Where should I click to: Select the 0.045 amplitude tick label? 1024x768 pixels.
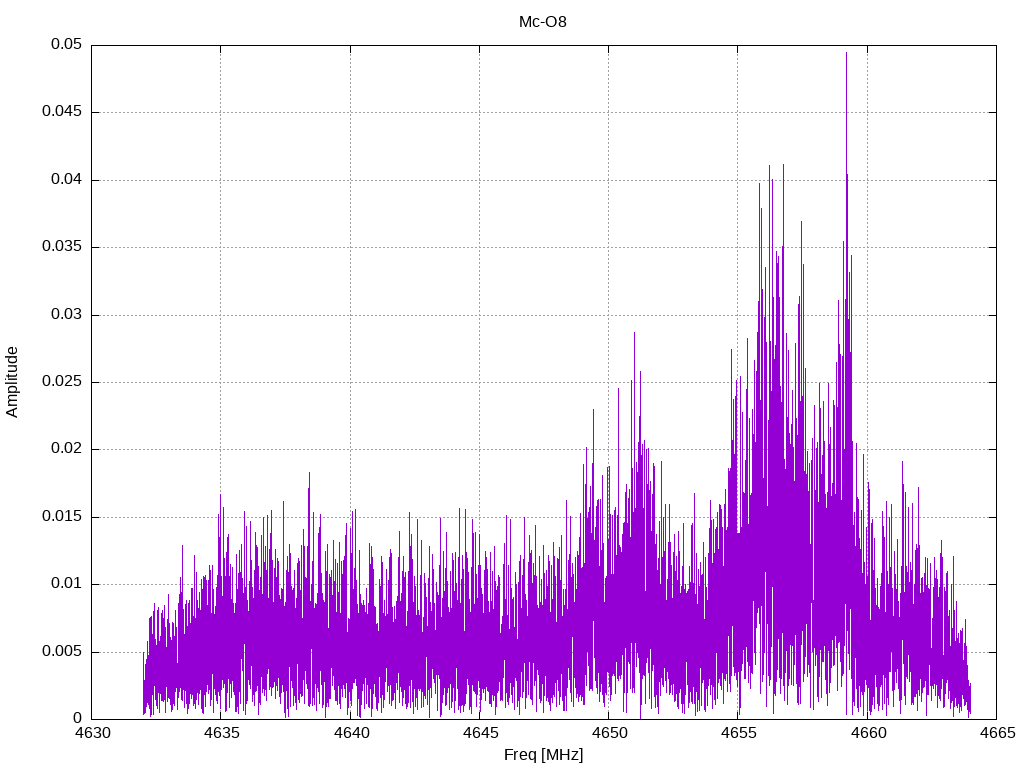(62, 112)
